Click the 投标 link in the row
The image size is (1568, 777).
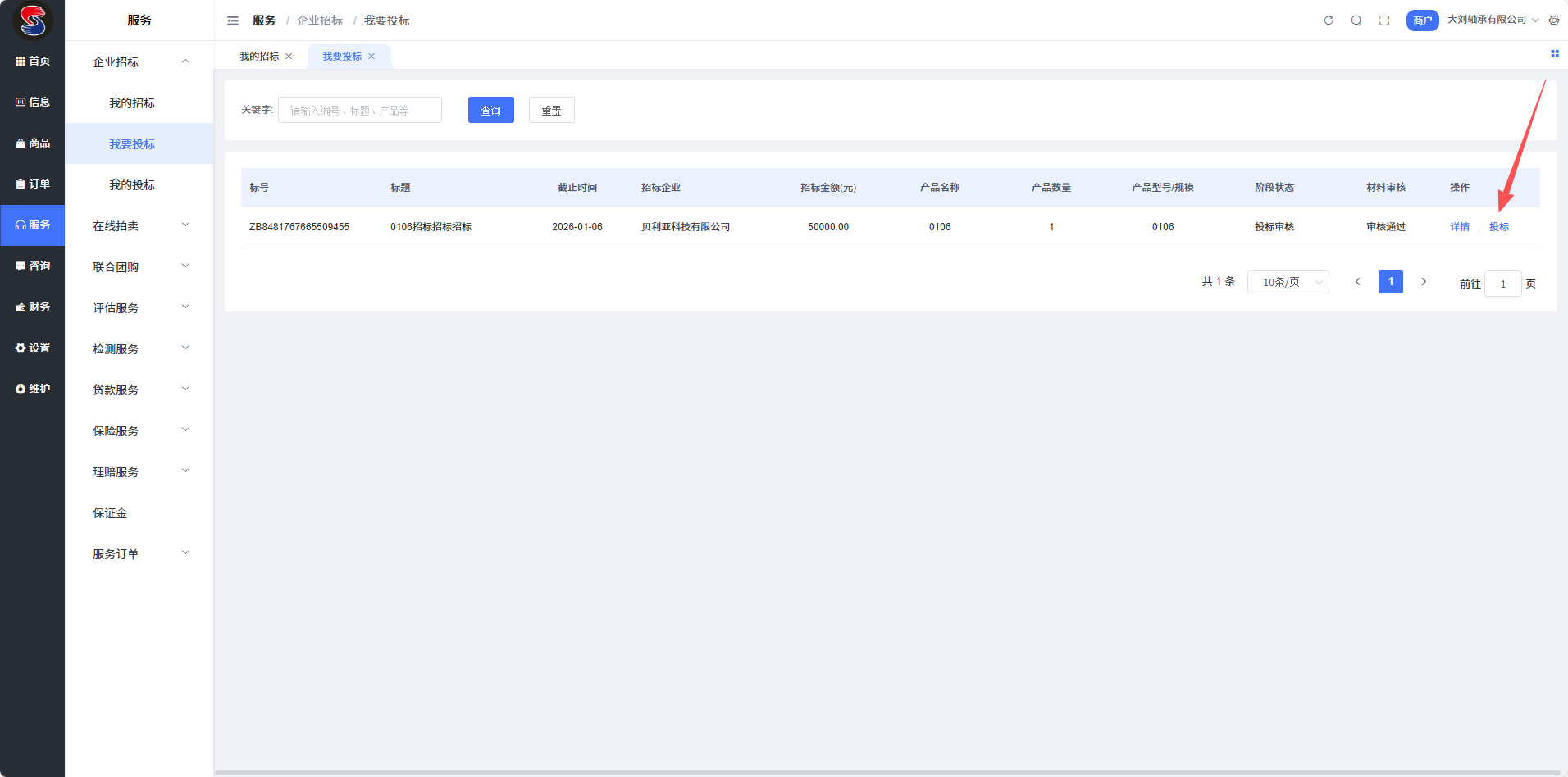(x=1498, y=227)
